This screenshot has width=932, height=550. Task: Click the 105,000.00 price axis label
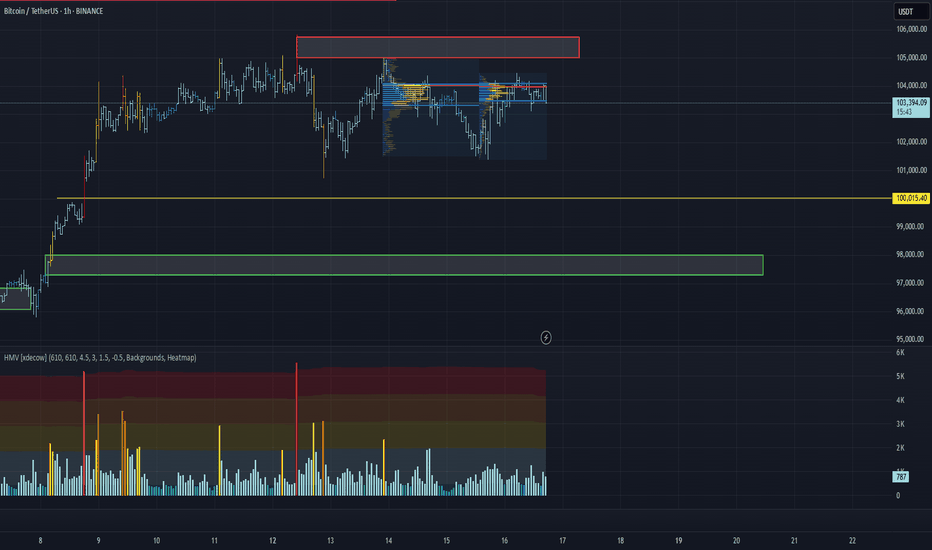coord(911,58)
